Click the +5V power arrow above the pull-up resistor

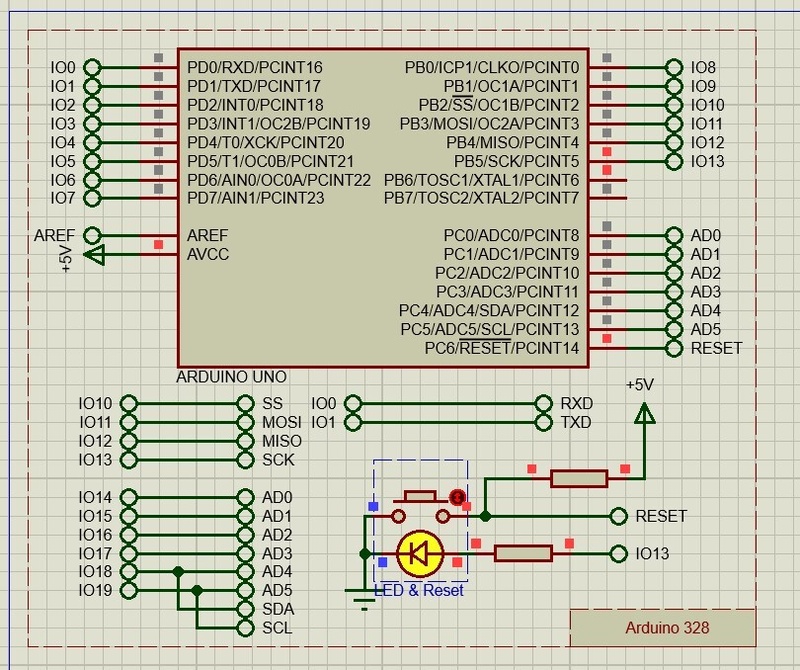pos(644,413)
